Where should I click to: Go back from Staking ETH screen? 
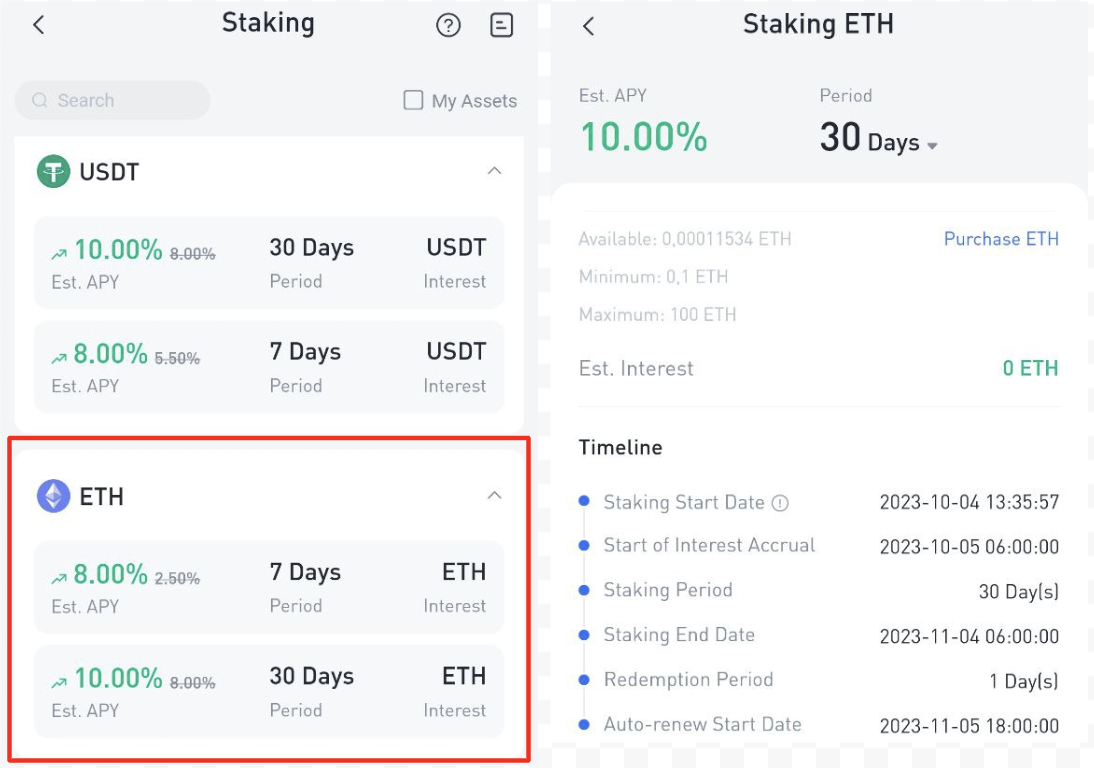pyautogui.click(x=588, y=27)
